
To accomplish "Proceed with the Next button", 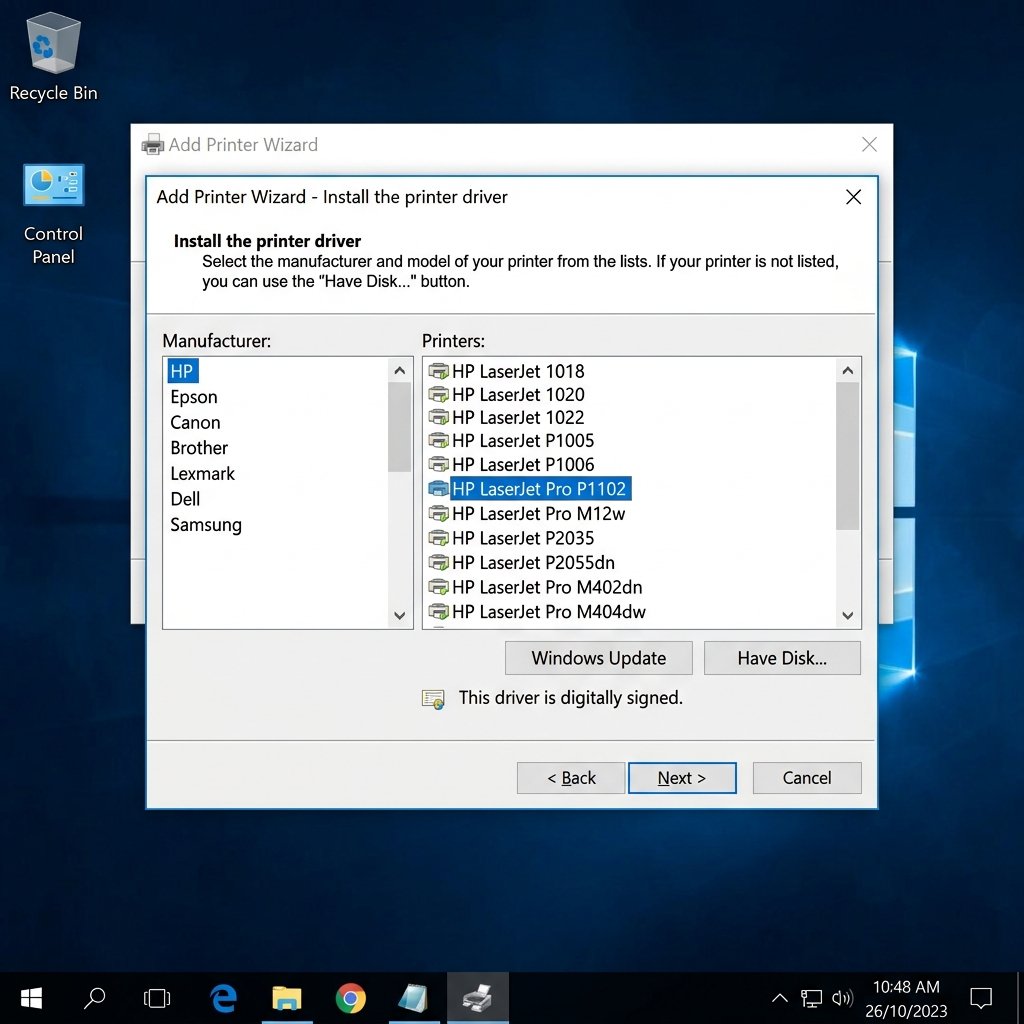I will [682, 778].
